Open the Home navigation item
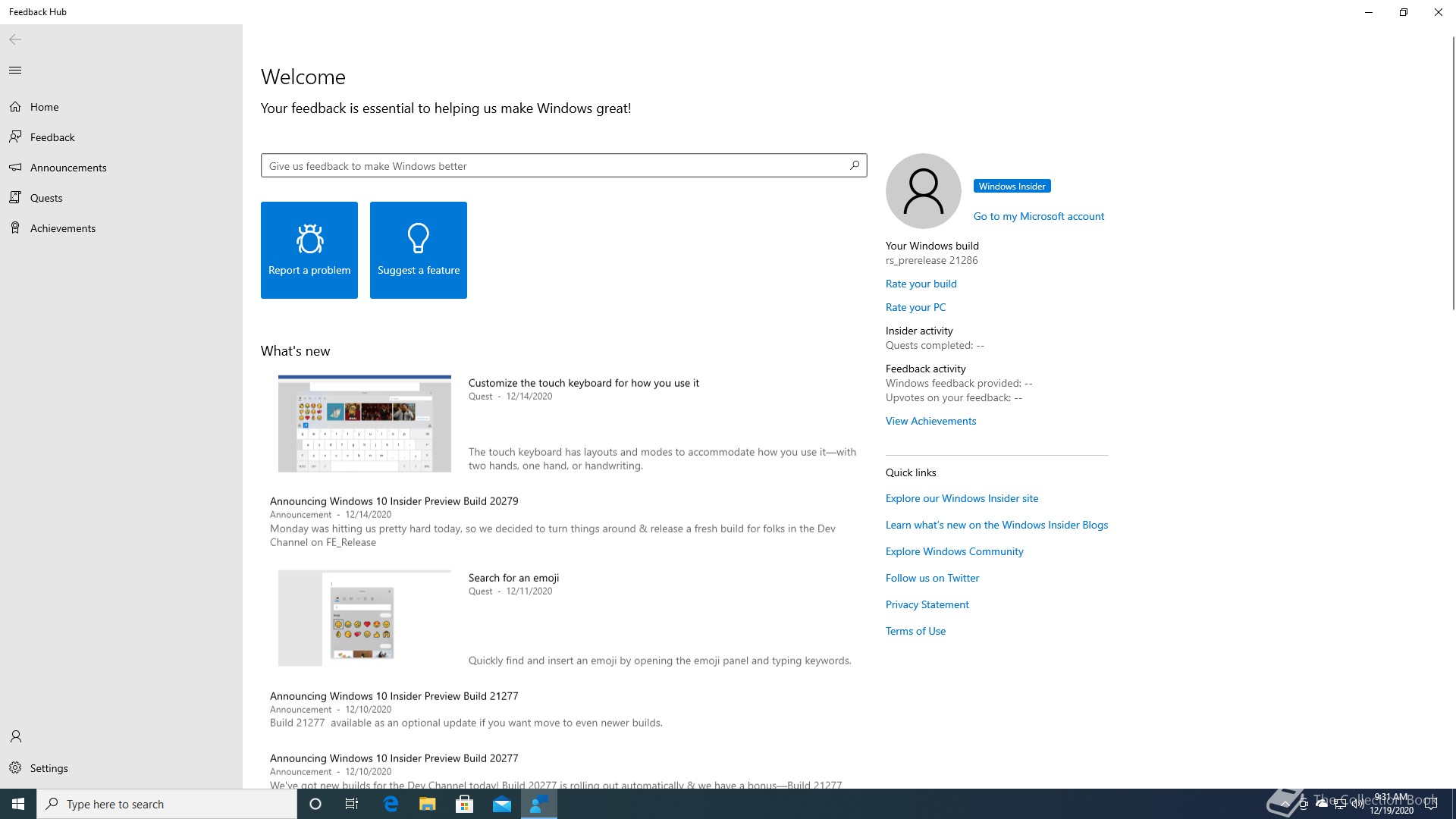Screen dimensions: 1456x819 pyautogui.click(x=121, y=107)
